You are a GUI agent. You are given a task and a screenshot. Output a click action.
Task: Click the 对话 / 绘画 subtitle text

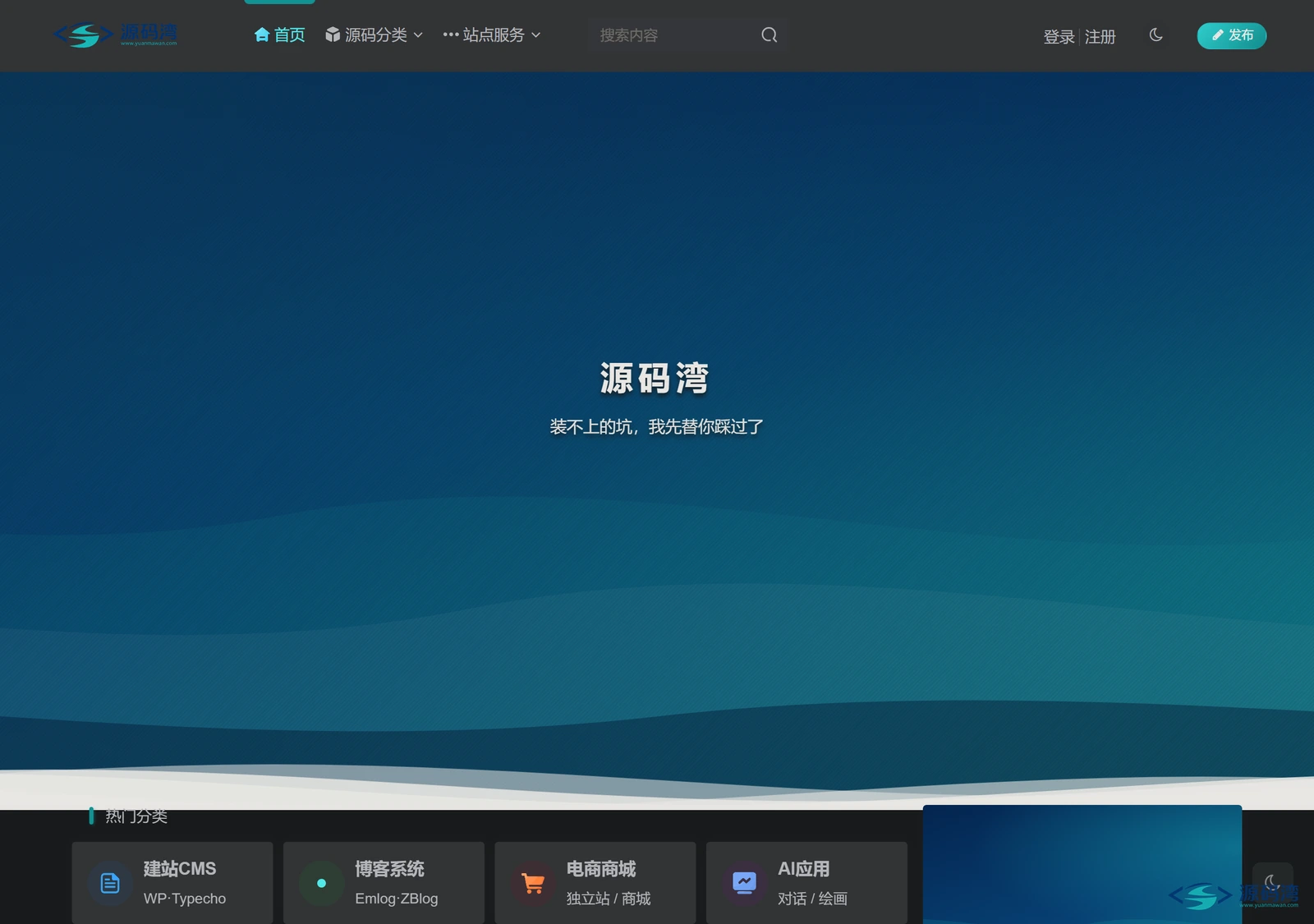(x=813, y=899)
